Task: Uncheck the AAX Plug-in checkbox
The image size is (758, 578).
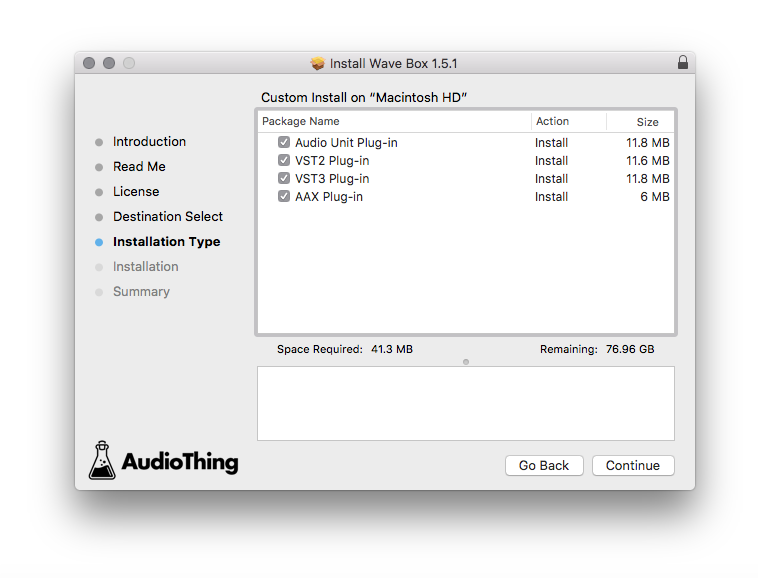Action: 284,197
